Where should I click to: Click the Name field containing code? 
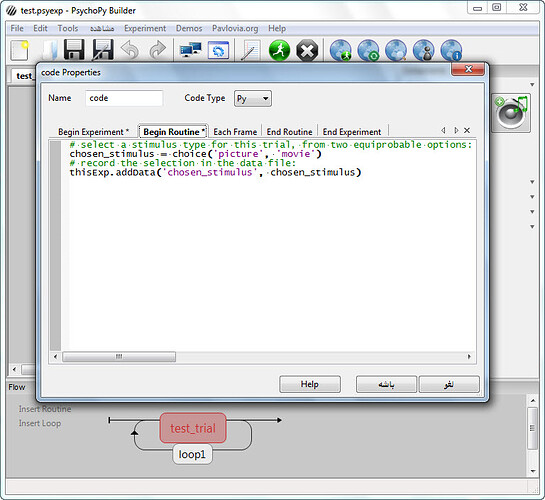[124, 98]
